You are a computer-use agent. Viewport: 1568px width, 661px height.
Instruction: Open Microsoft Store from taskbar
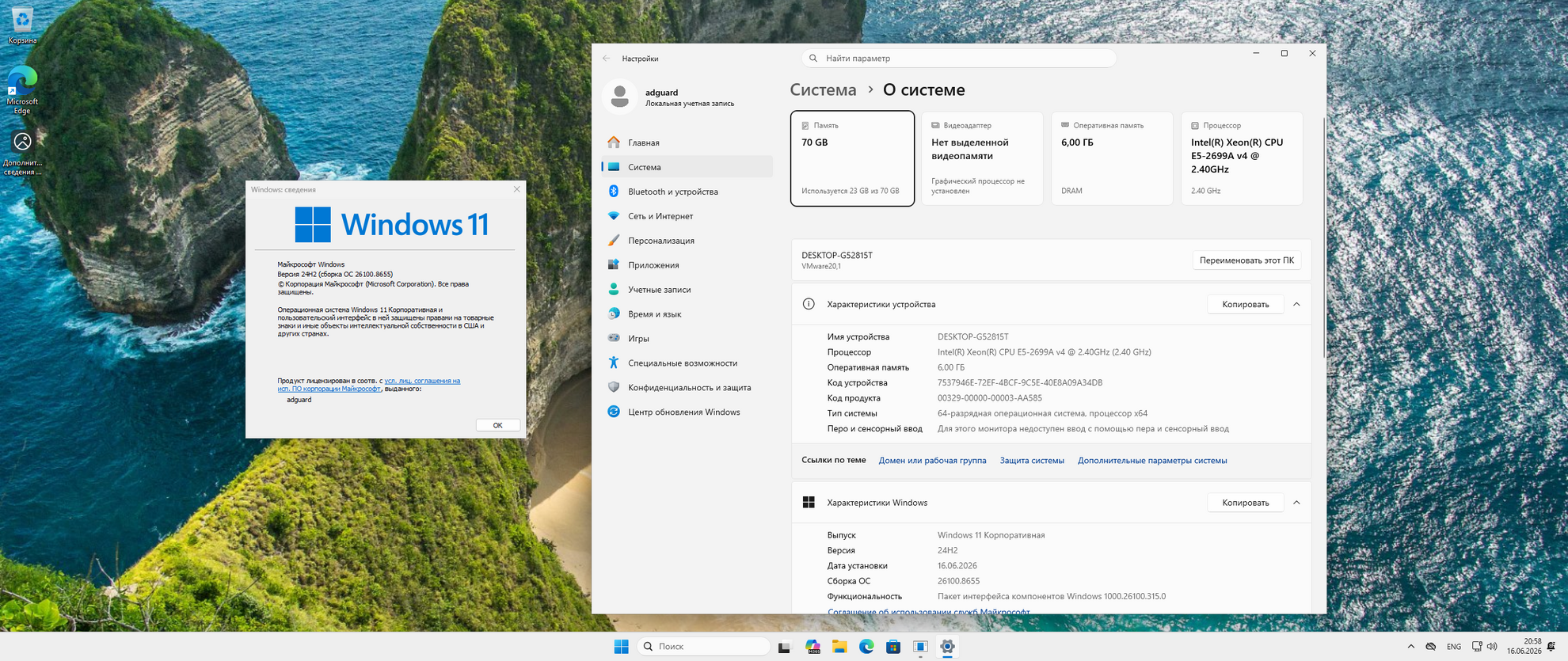(x=893, y=647)
